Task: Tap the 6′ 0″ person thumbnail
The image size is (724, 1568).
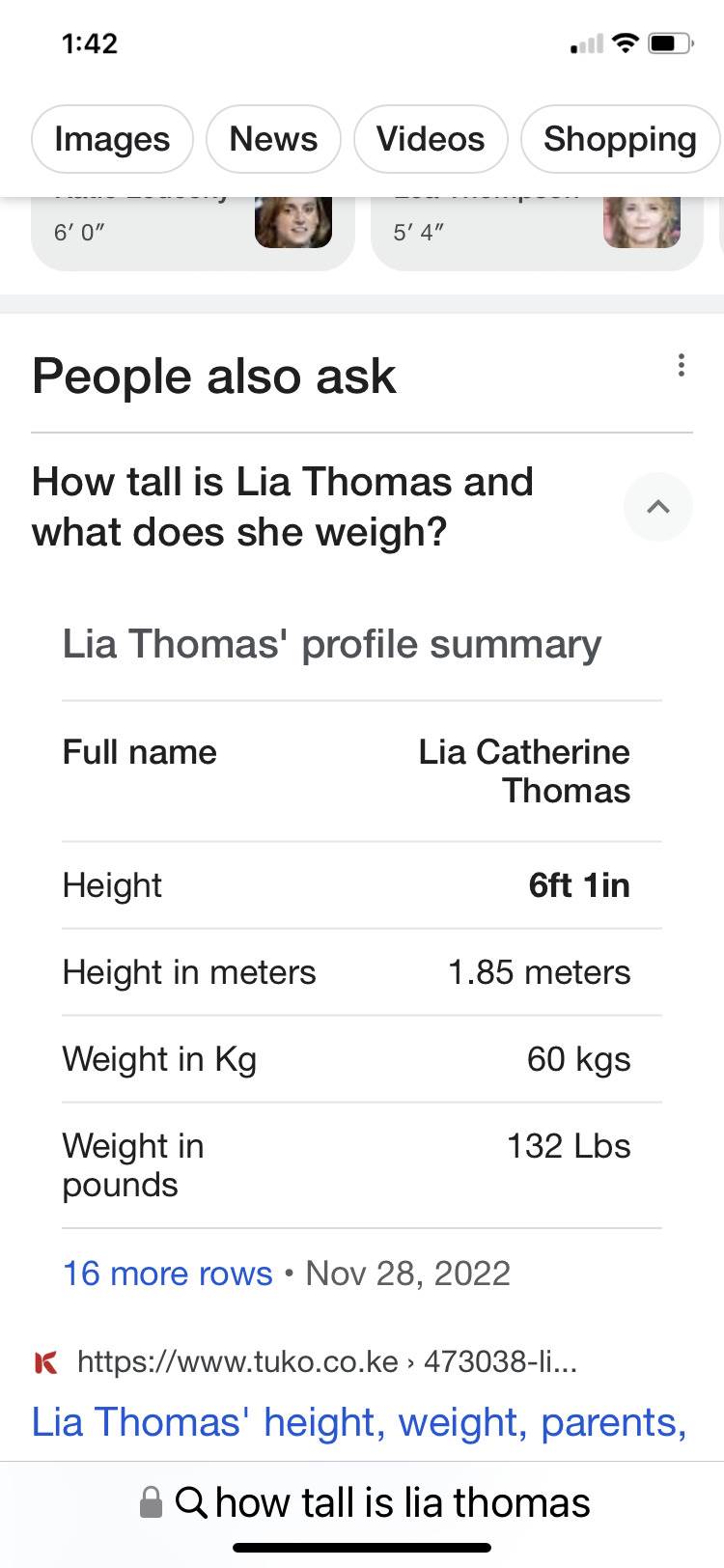Action: click(x=292, y=222)
